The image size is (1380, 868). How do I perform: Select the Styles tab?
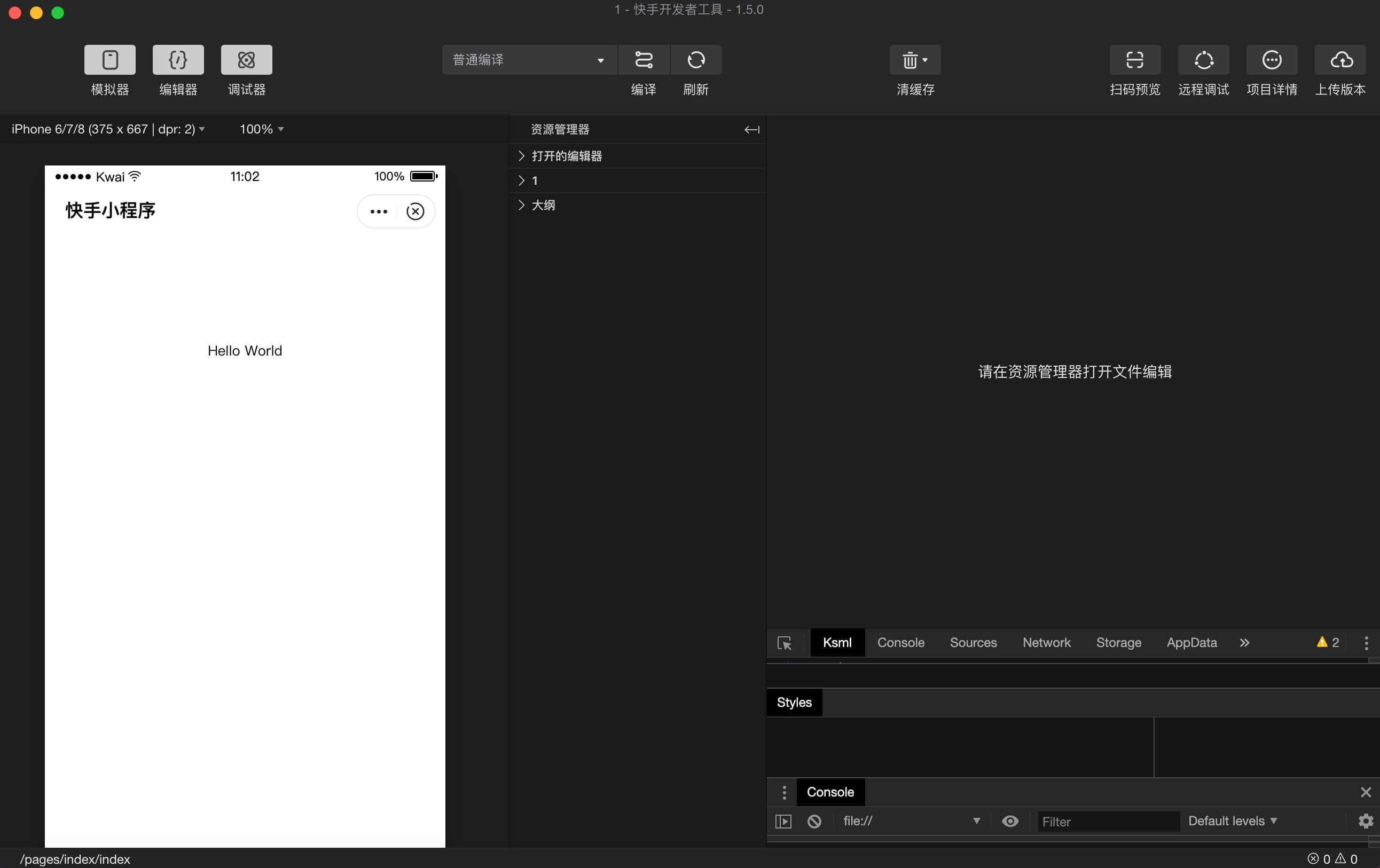tap(794, 703)
